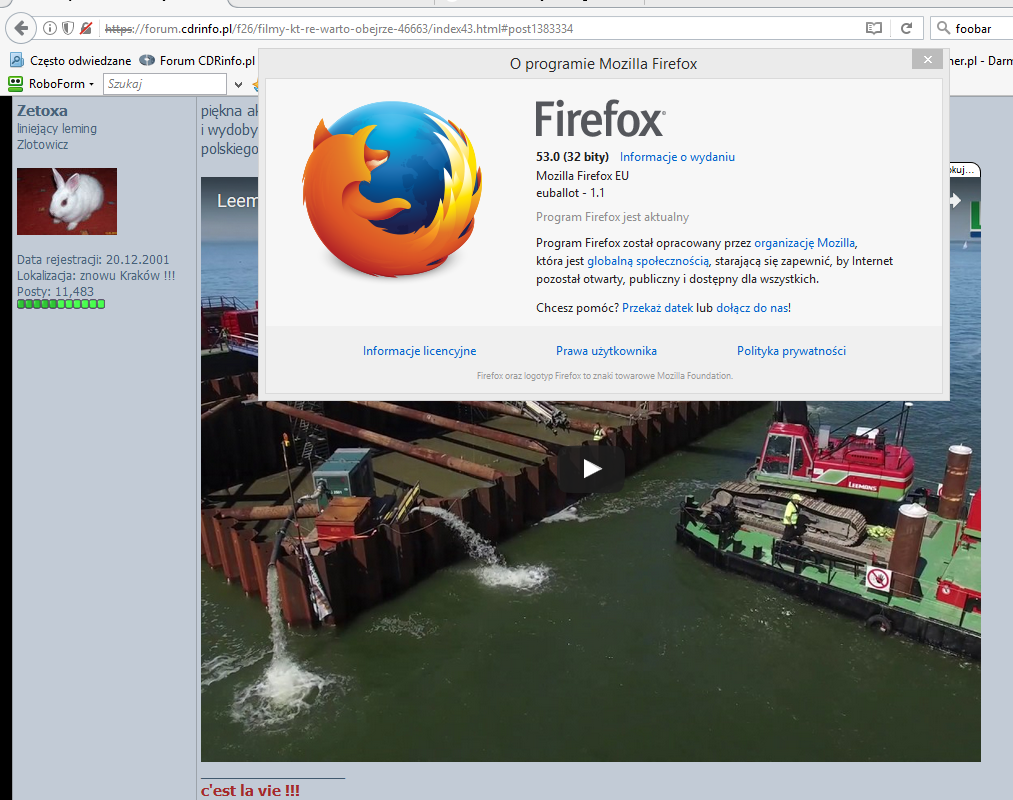This screenshot has height=800, width=1013.
Task: Click the dołącz do nas link
Action: point(752,308)
